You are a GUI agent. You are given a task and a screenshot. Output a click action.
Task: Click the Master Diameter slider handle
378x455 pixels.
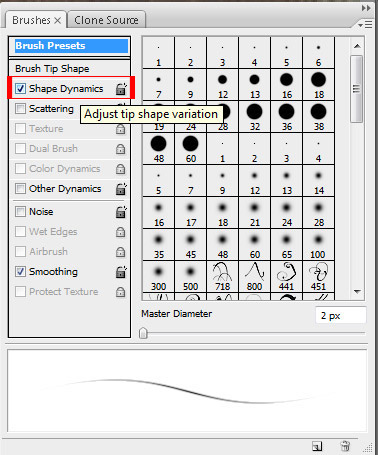click(x=143, y=333)
